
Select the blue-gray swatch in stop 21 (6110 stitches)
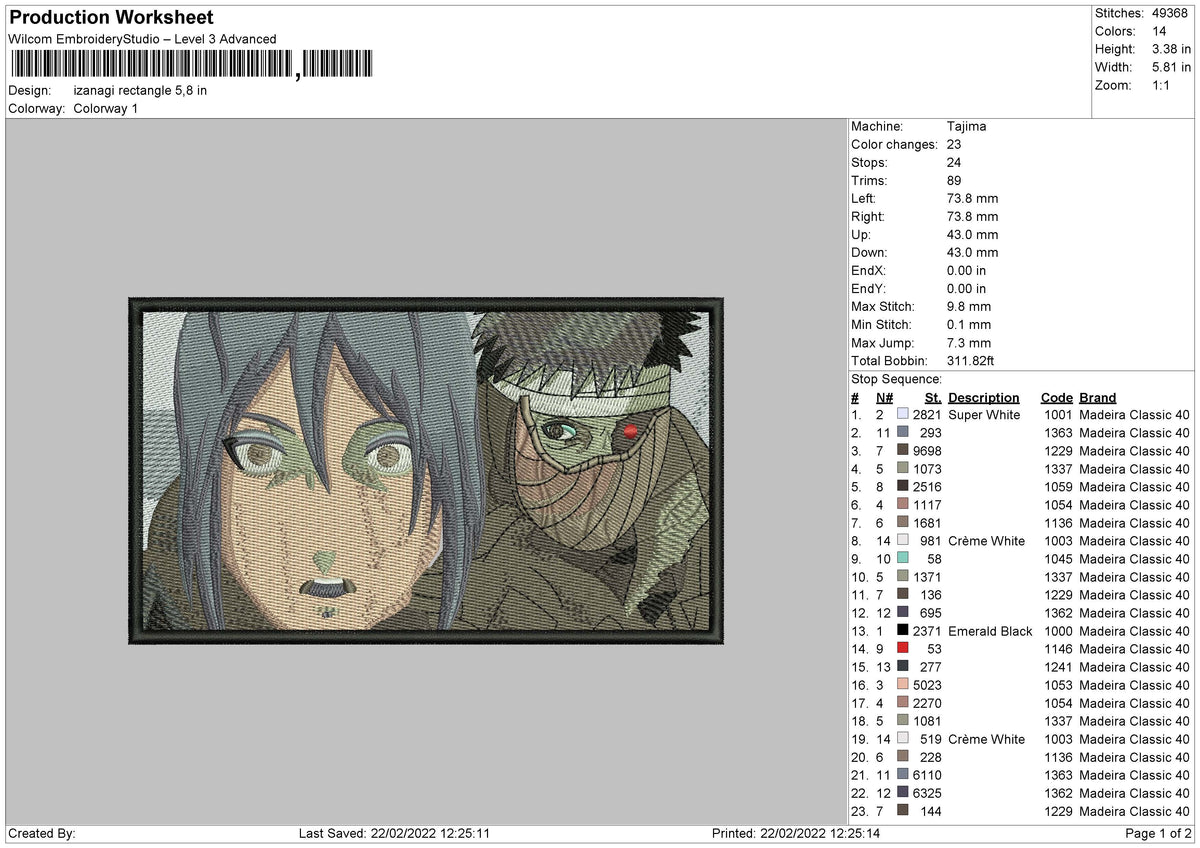903,775
